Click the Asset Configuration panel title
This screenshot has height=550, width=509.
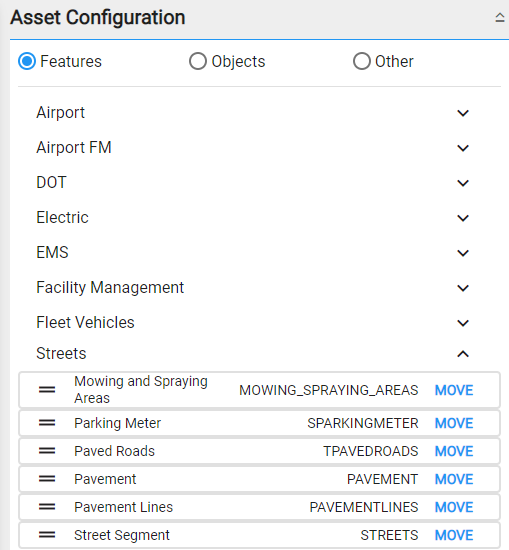[x=98, y=18]
